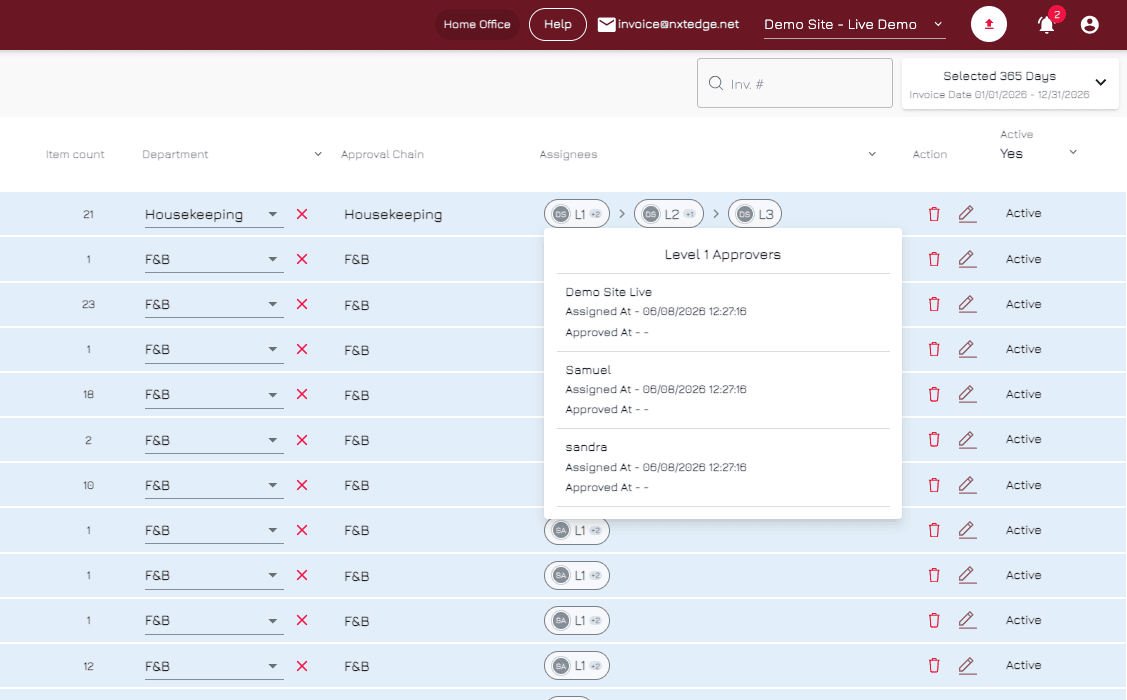Viewport: 1127px width, 700px height.
Task: Open the user account profile icon
Action: coord(1090,25)
